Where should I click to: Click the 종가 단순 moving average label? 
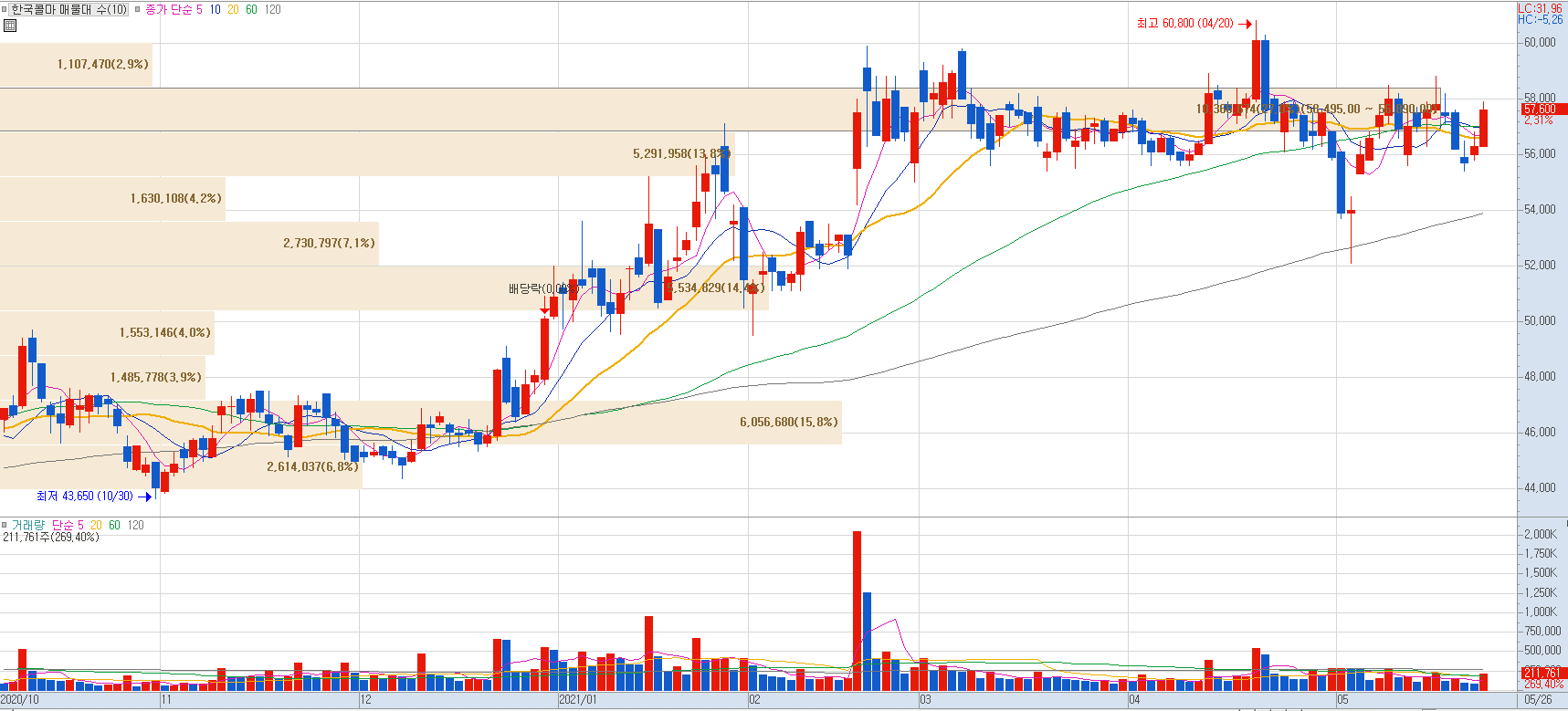tap(169, 9)
